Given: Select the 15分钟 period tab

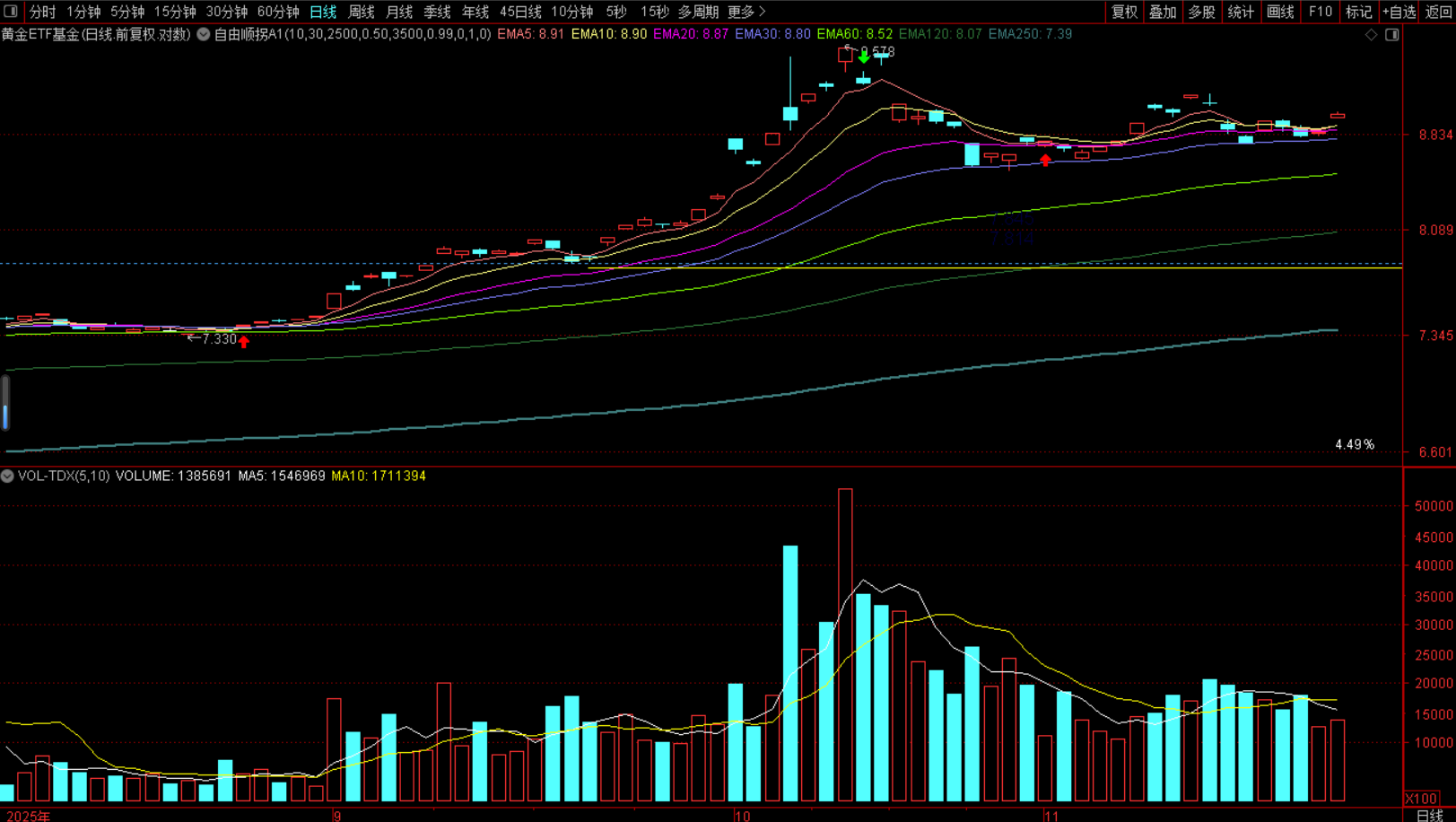Looking at the screenshot, I should coord(175,12).
